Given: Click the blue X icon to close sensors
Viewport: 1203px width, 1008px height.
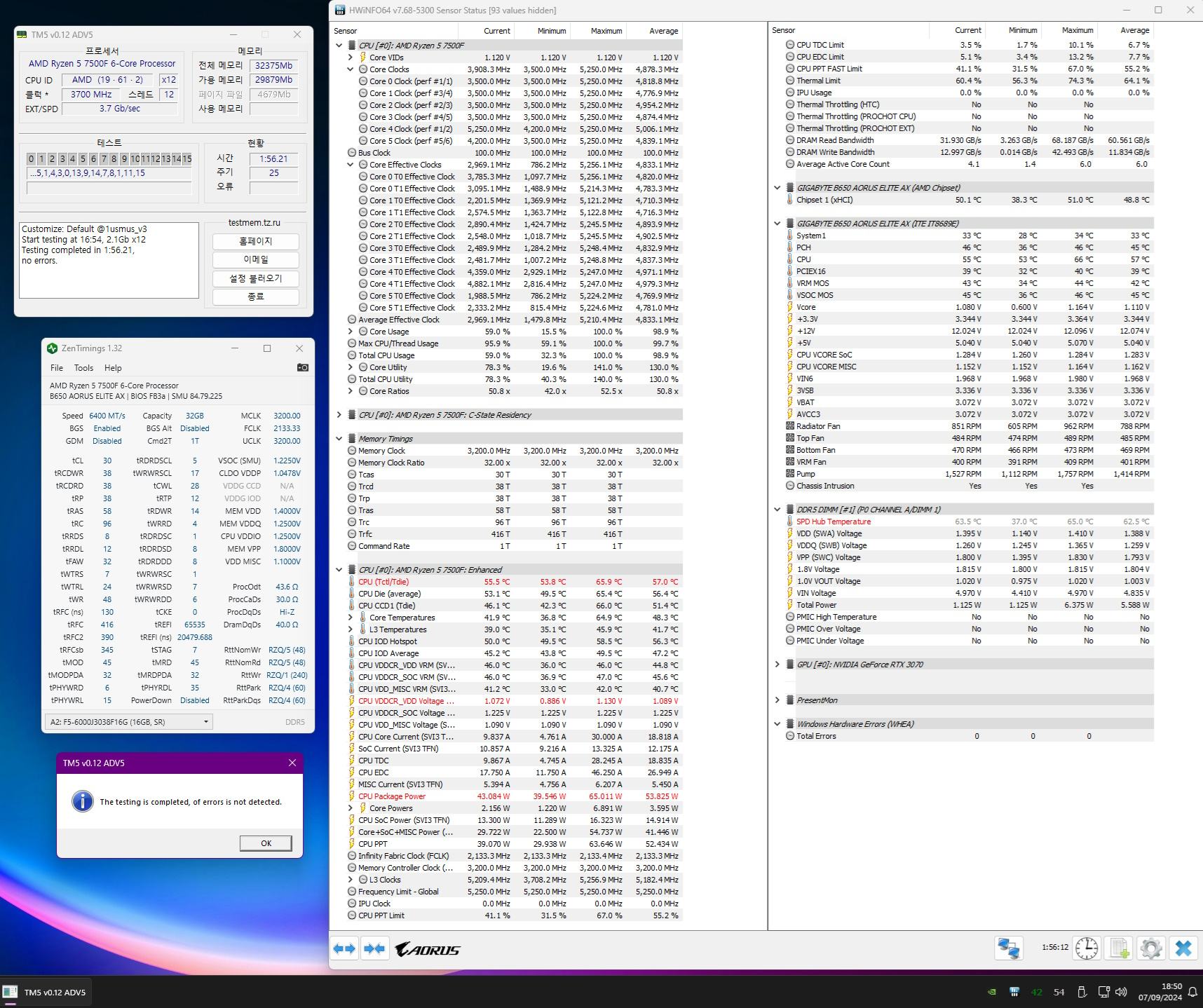Looking at the screenshot, I should click(x=1183, y=948).
